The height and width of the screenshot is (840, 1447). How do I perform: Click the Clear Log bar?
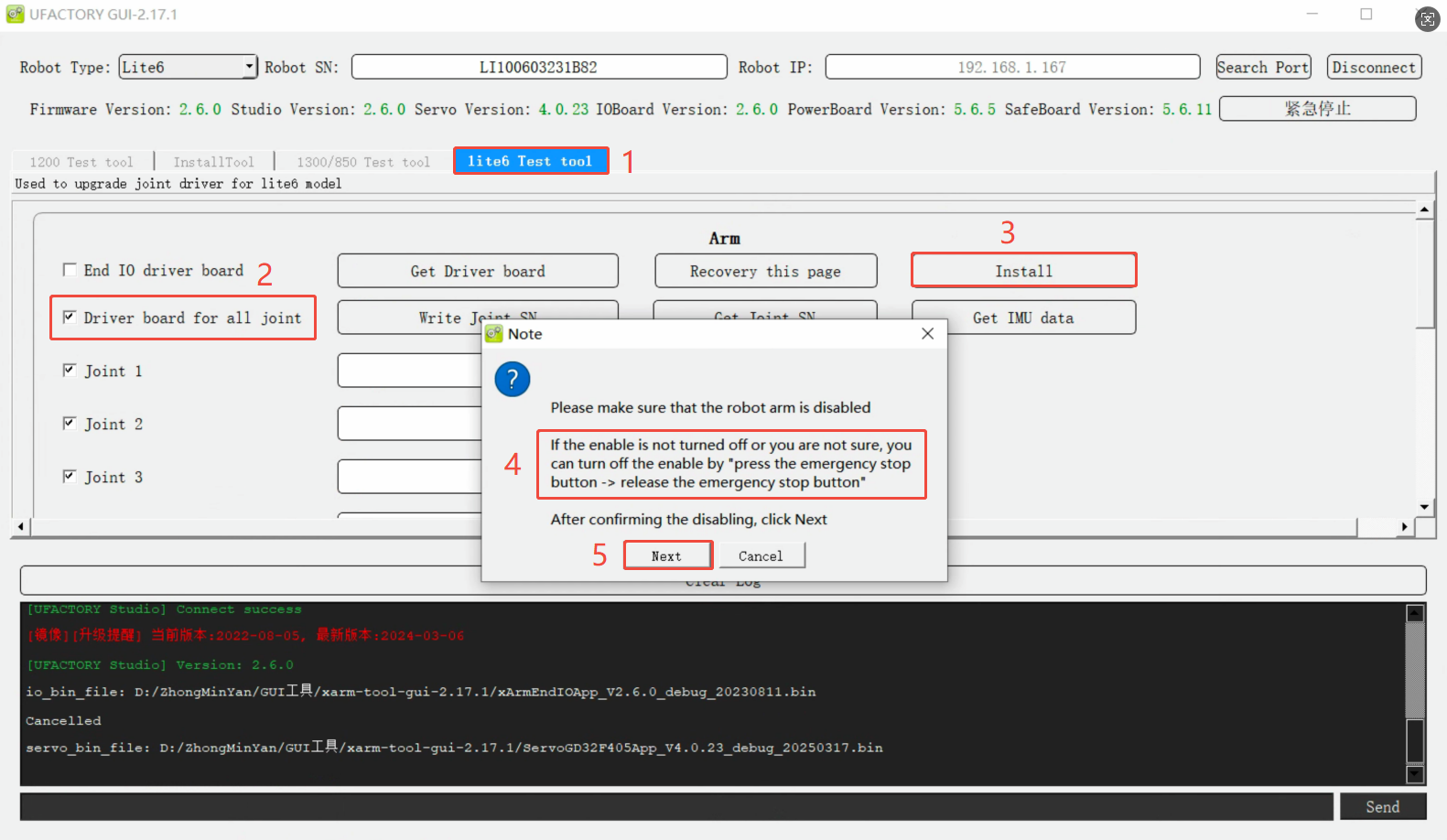pyautogui.click(x=723, y=580)
